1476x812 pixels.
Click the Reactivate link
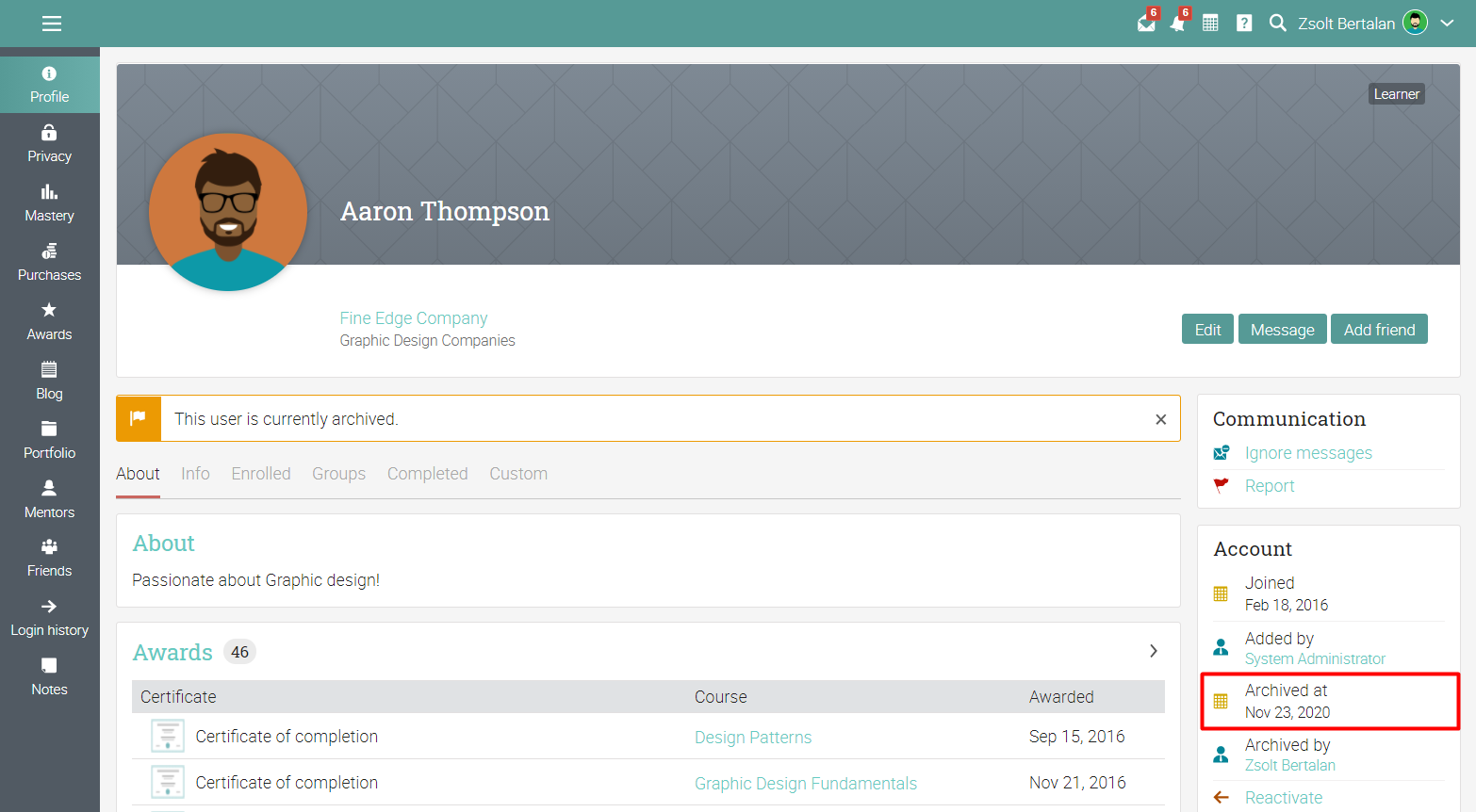point(1284,798)
